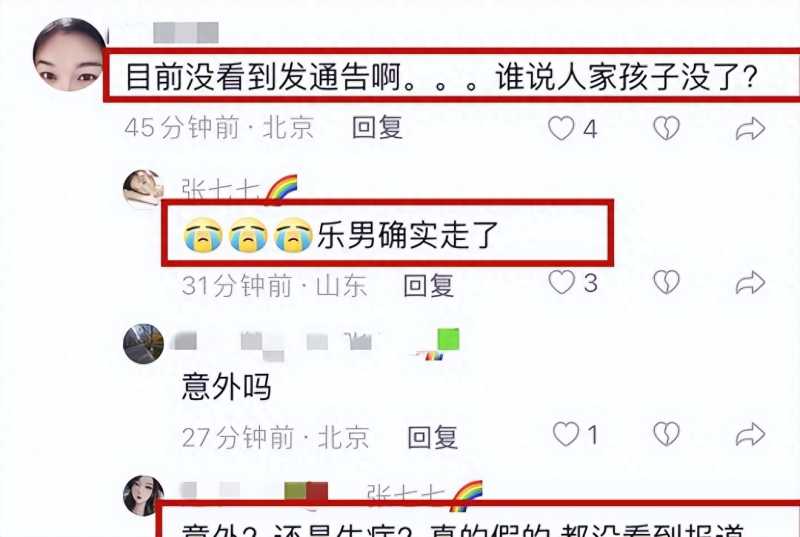800x537 pixels.
Task: Tap broken heart on the Shandong comment
Action: (666, 282)
